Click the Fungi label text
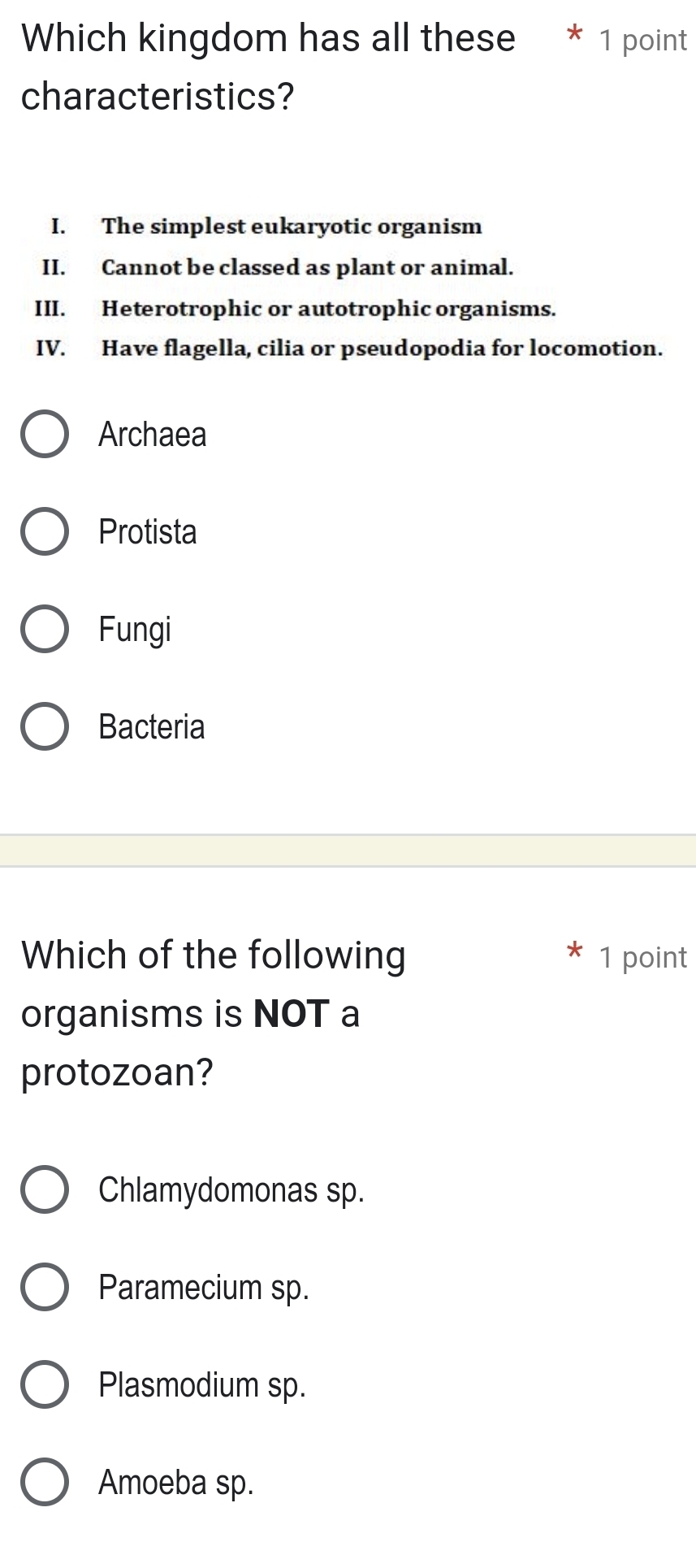 134,629
